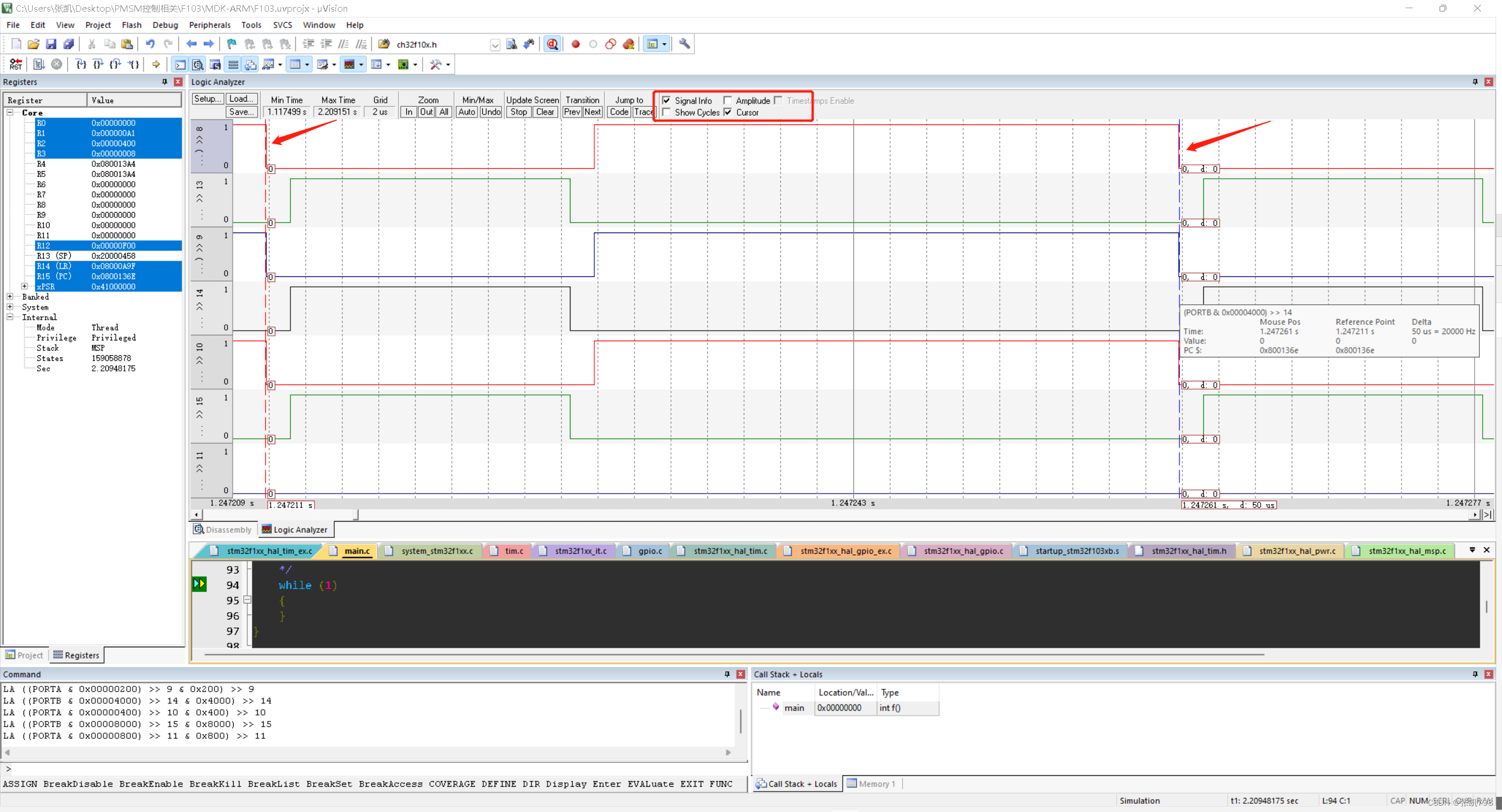This screenshot has width=1502, height=812.
Task: Click the Zoom All button
Action: 444,112
